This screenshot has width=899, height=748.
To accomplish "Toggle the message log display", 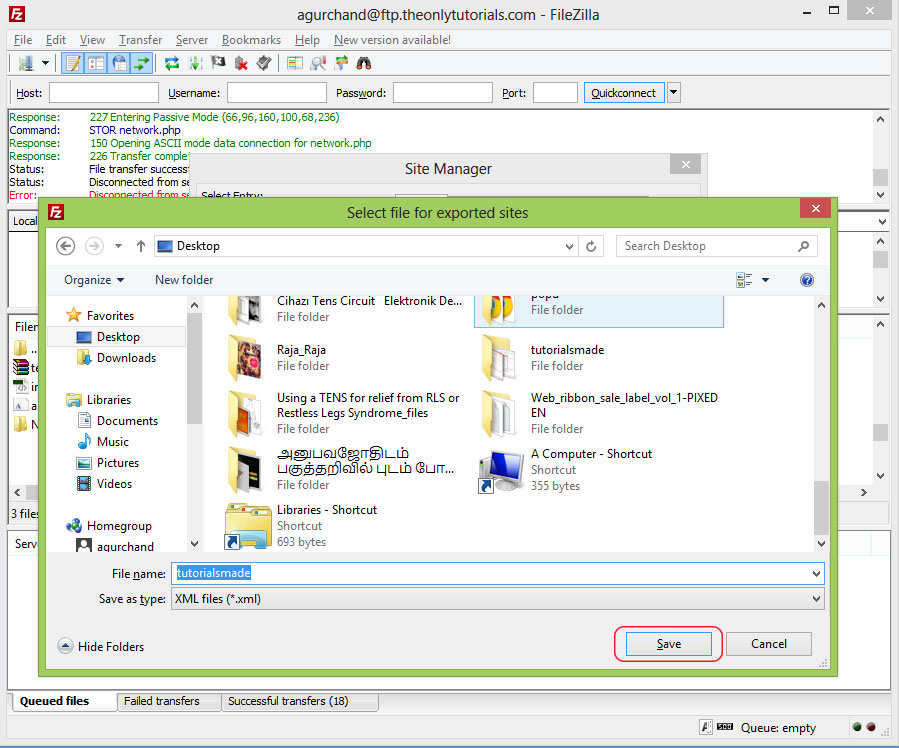I will [x=72, y=62].
